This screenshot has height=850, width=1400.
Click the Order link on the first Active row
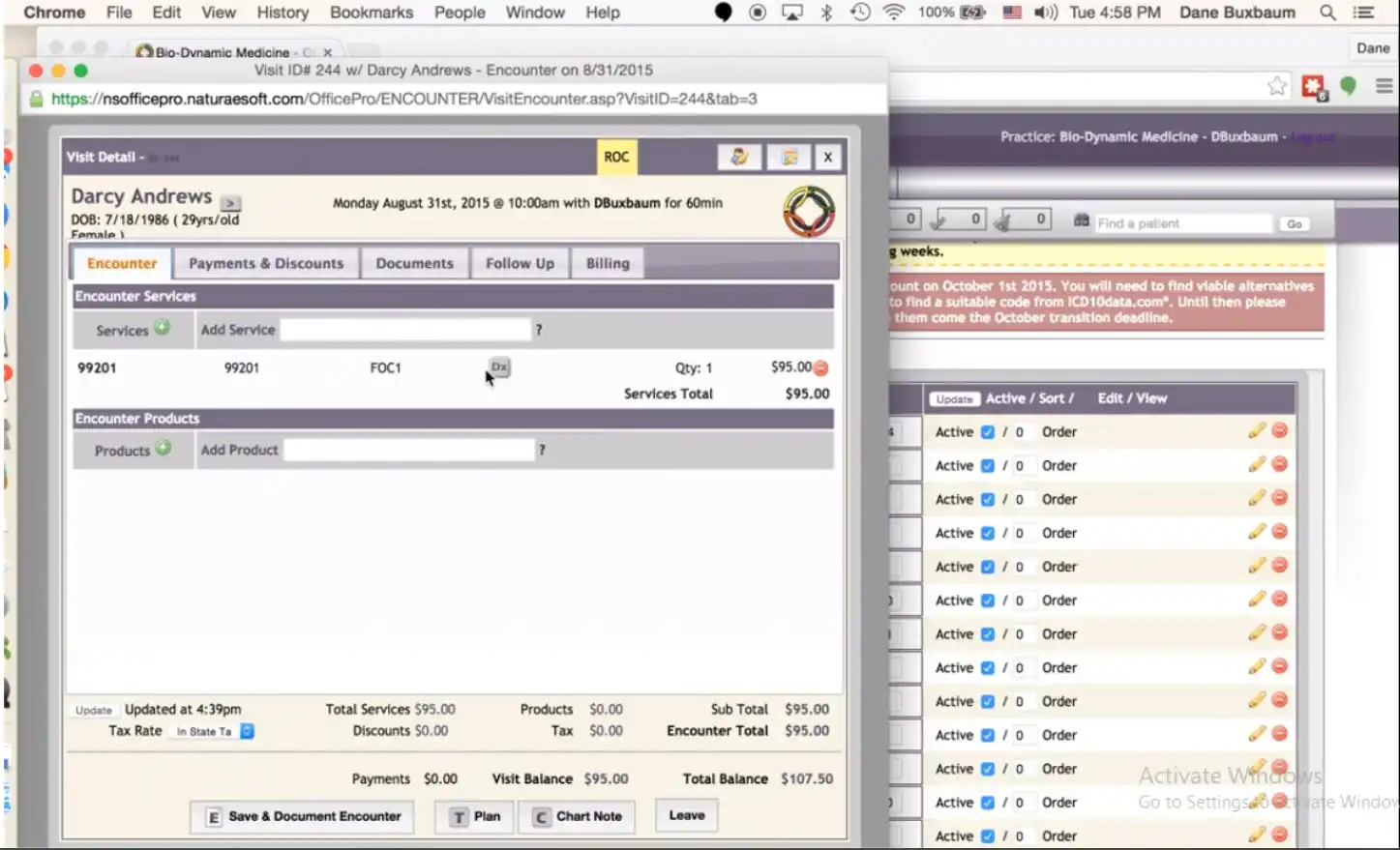coord(1058,431)
